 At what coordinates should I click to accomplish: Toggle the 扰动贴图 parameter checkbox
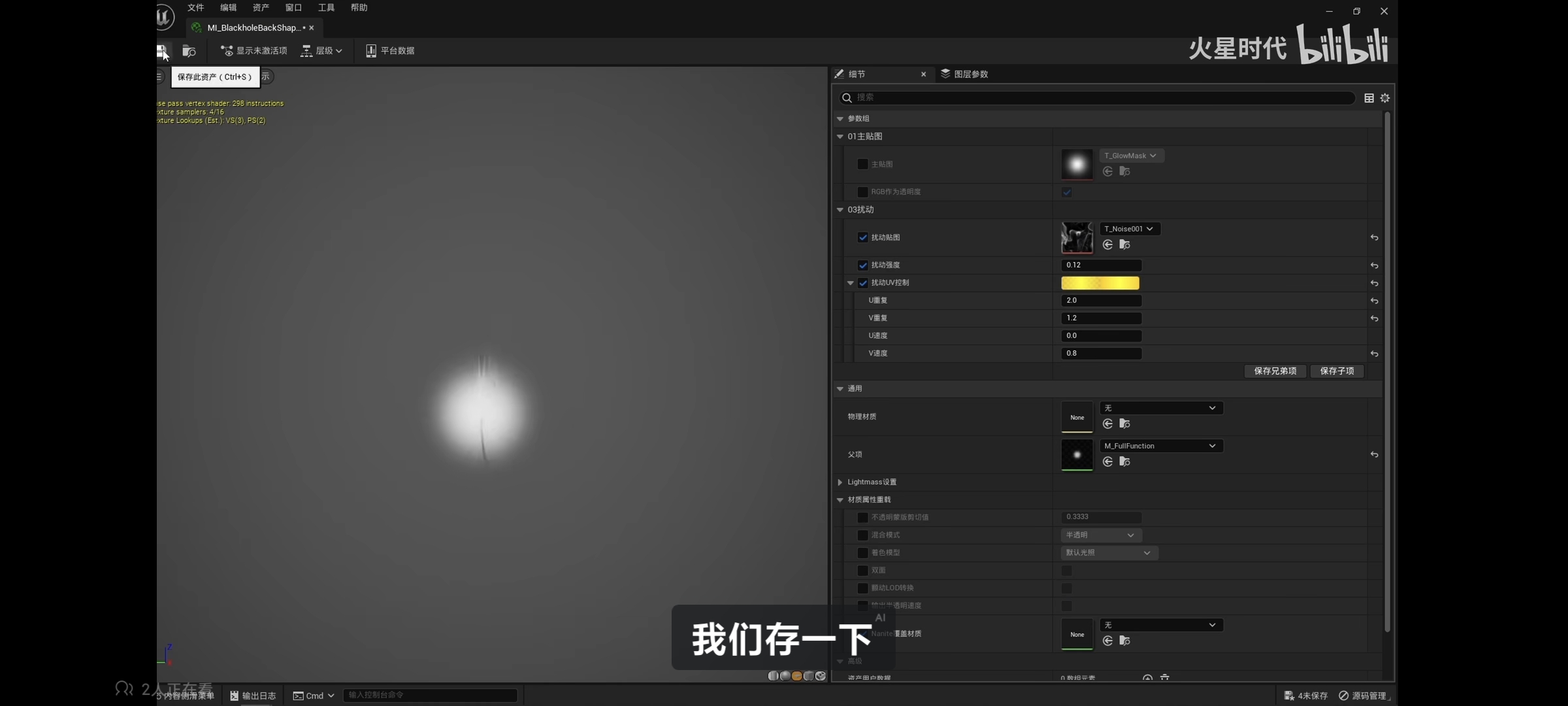(x=862, y=237)
